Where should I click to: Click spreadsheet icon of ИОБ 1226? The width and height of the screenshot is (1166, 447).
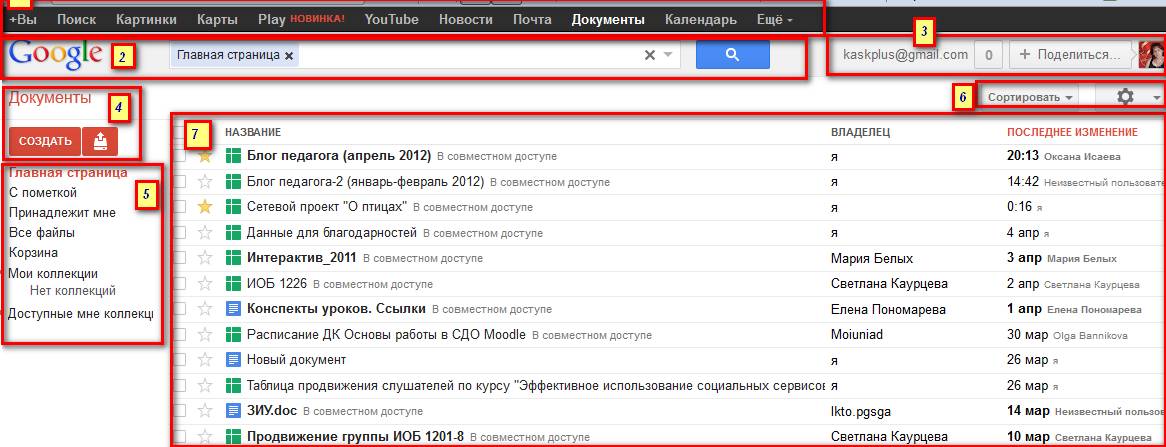pos(233,283)
